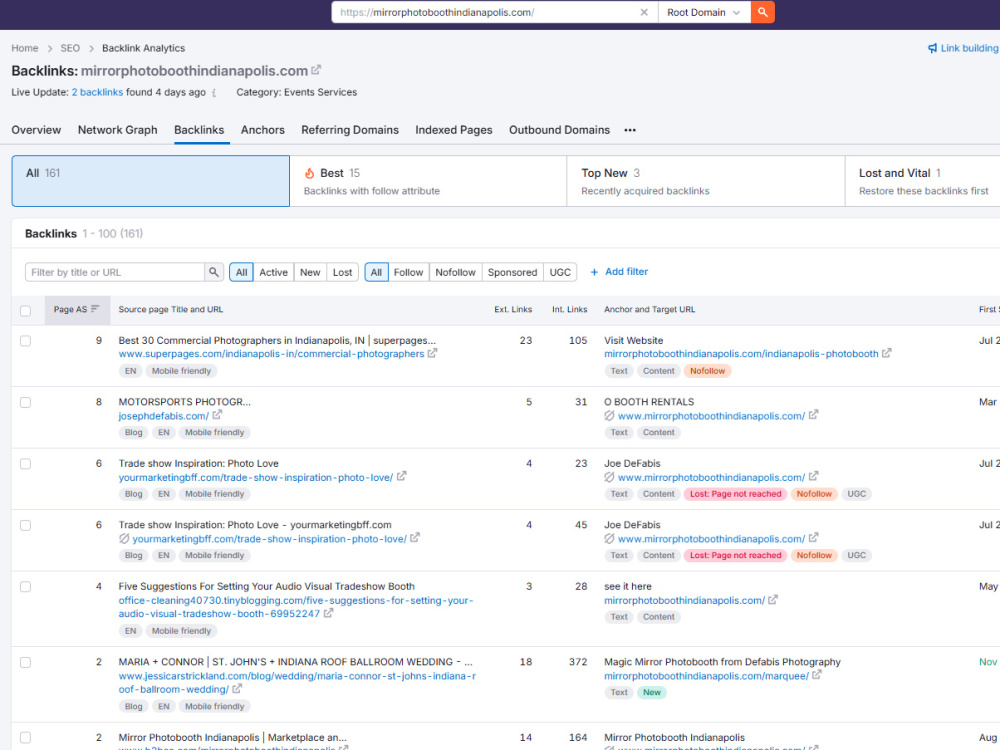1000x750 pixels.
Task: Check the MOTORSPORTS PHOTOGR row checkbox
Action: click(x=26, y=402)
